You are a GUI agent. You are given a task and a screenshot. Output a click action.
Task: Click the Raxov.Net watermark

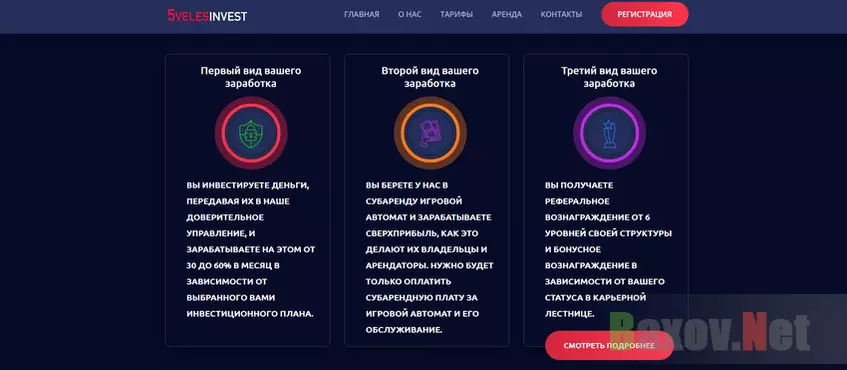(711, 332)
